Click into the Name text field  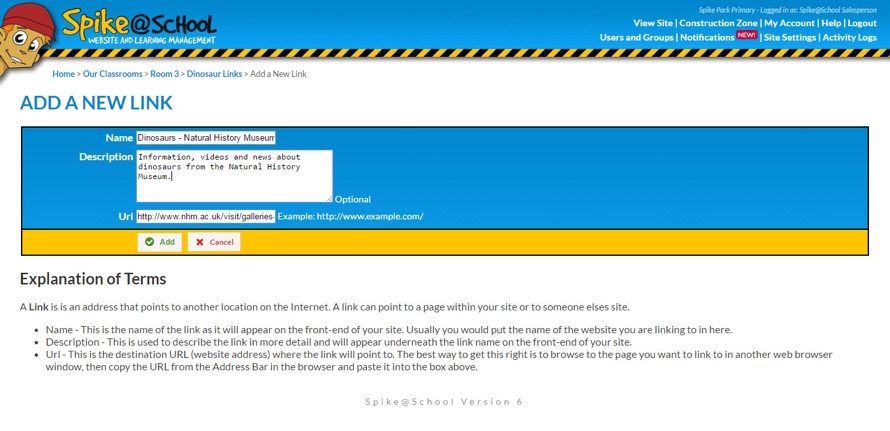(205, 138)
